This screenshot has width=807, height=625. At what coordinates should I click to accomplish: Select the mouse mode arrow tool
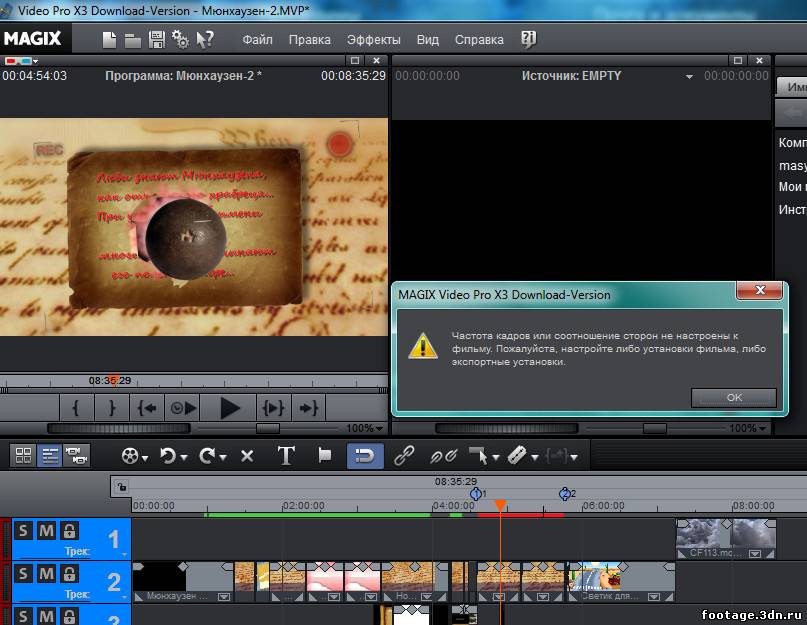(479, 456)
